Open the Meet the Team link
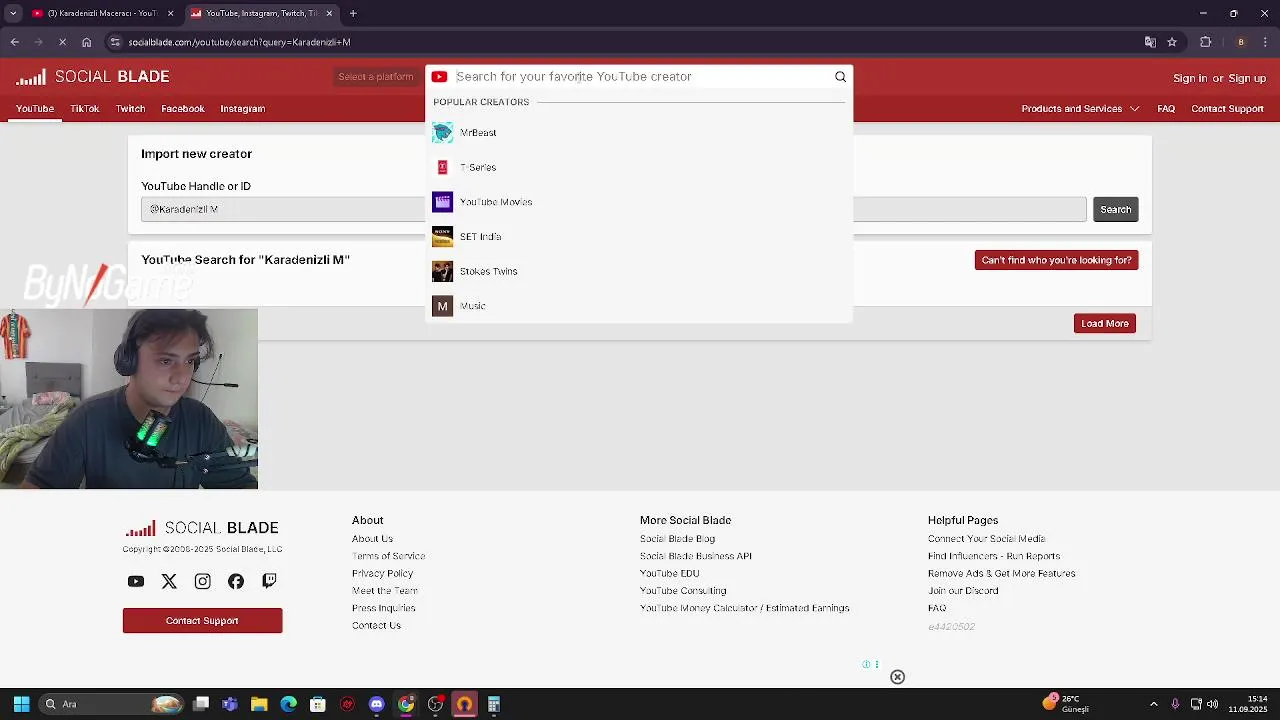The image size is (1280, 720). click(385, 591)
